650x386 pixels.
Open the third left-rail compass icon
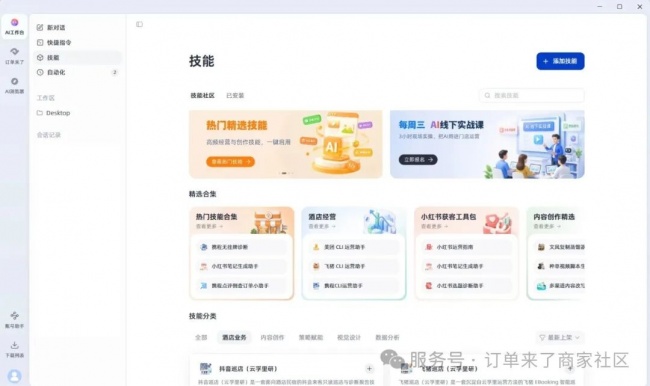pyautogui.click(x=15, y=85)
